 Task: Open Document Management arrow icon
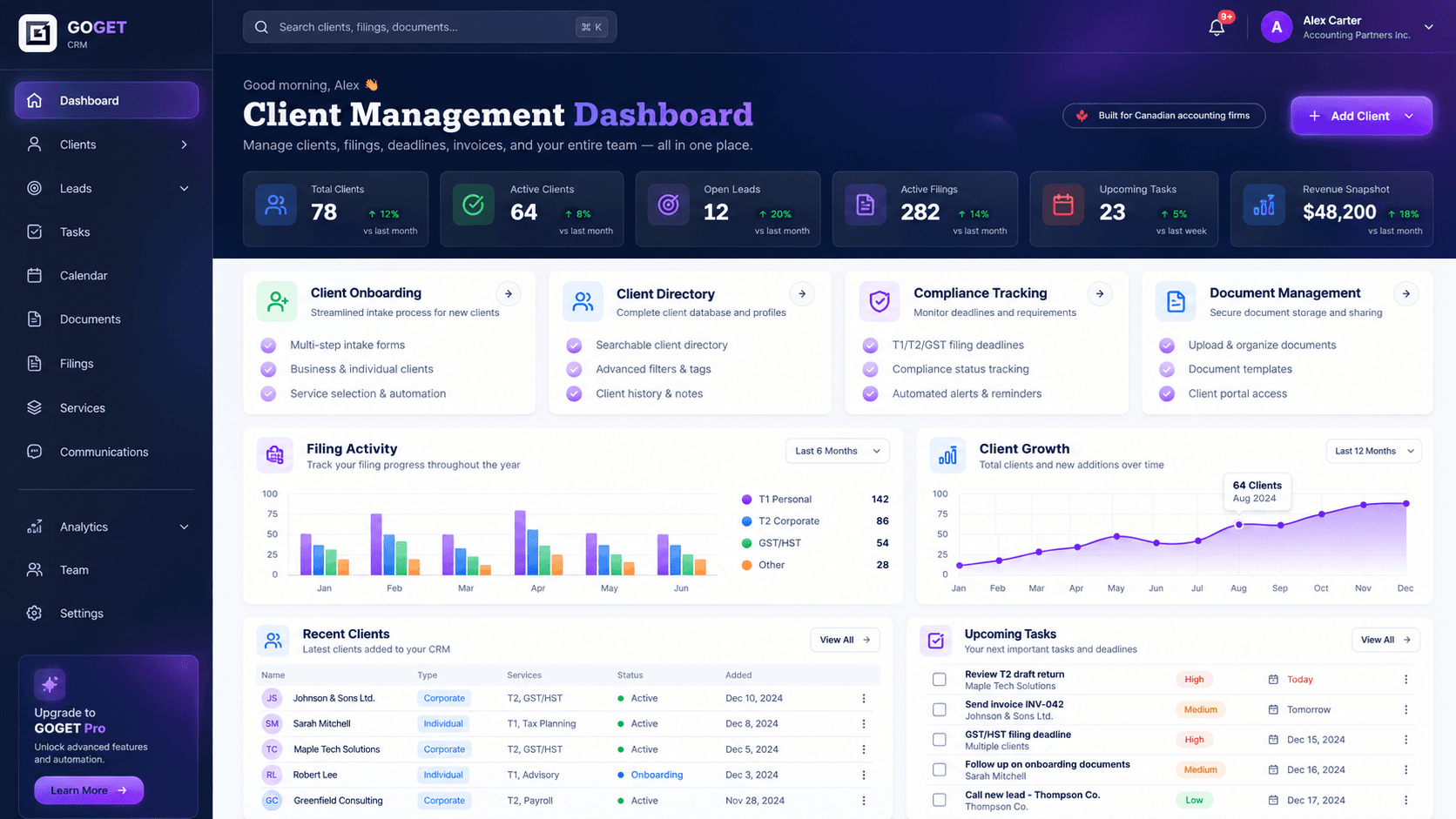click(x=1406, y=294)
